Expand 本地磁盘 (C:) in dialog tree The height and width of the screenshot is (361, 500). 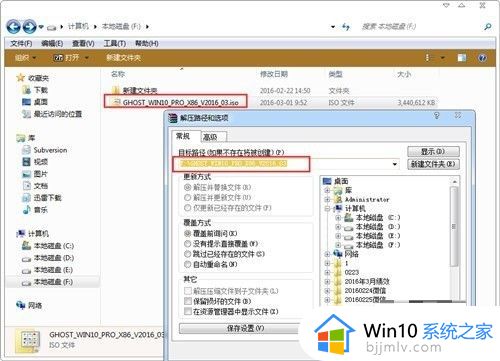338,218
